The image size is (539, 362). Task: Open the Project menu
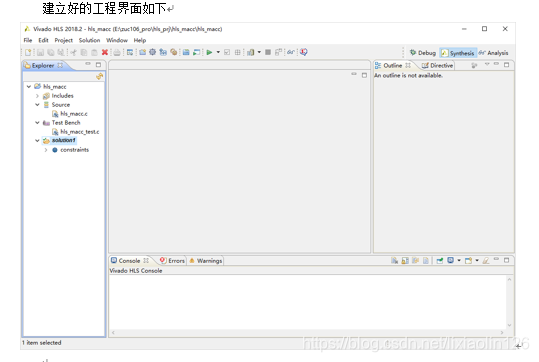point(64,40)
